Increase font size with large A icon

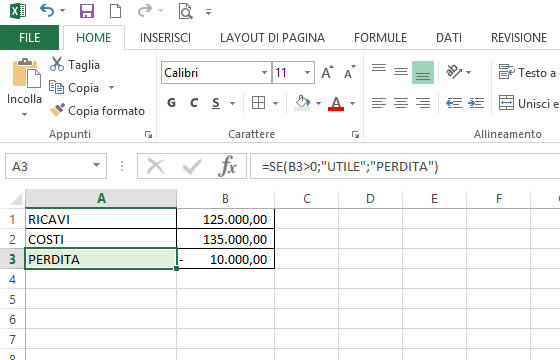click(327, 72)
